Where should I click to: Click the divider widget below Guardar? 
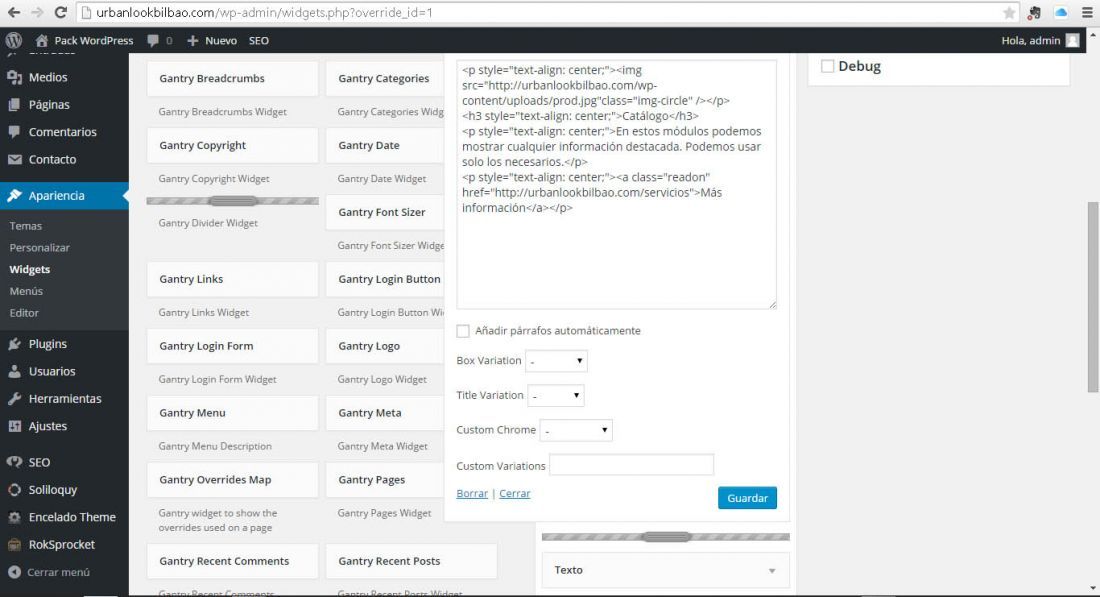666,537
